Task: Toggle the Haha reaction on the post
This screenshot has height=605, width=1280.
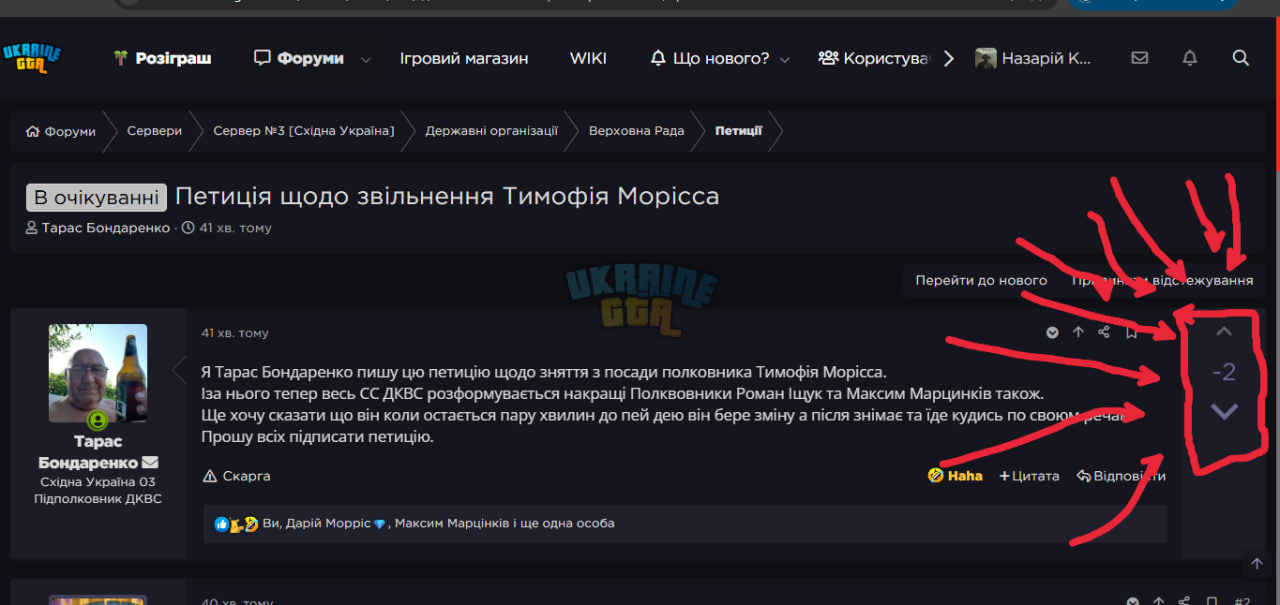Action: pyautogui.click(x=955, y=476)
